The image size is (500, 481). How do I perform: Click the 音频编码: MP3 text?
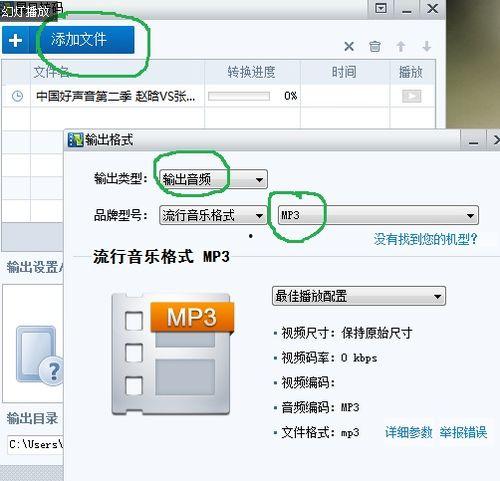click(x=320, y=407)
